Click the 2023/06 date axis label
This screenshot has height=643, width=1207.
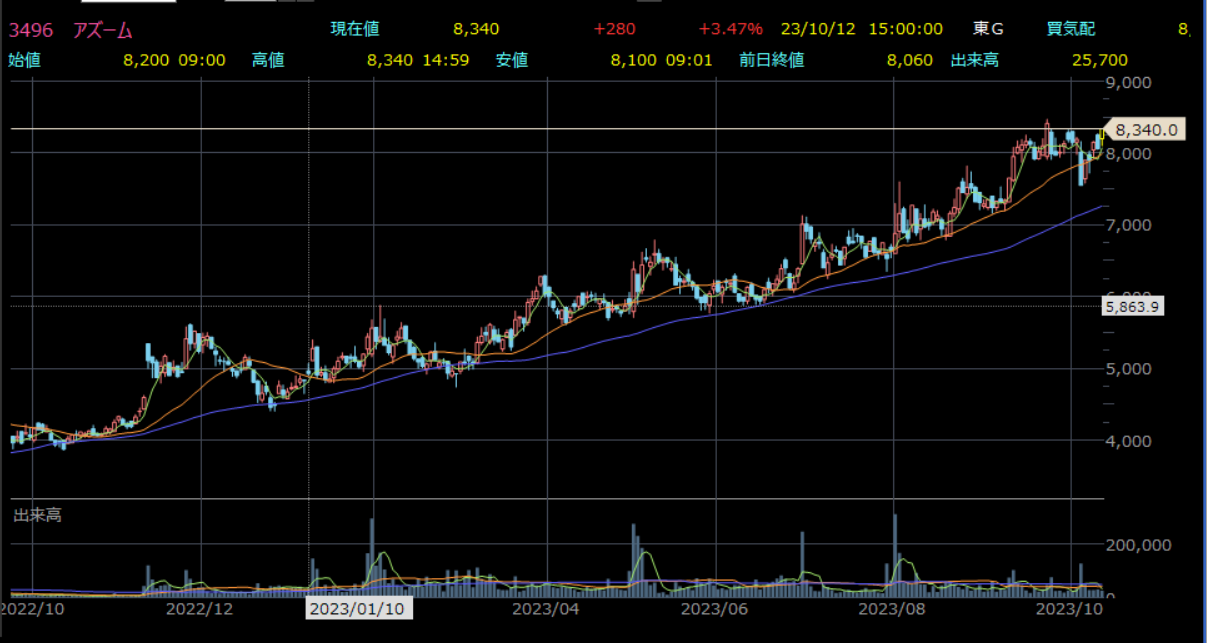point(714,607)
